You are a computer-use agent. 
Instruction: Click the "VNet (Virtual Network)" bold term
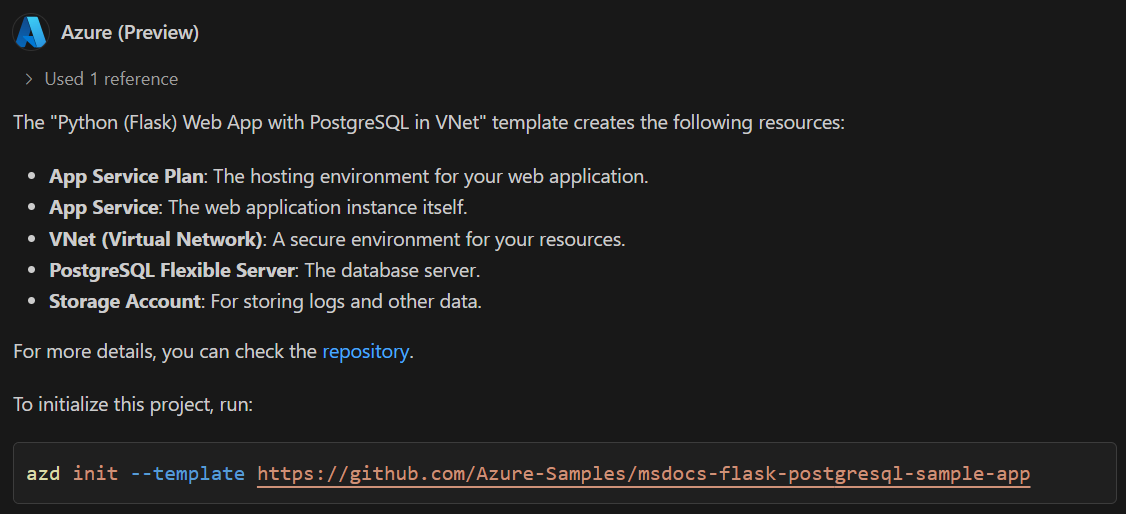(x=156, y=240)
